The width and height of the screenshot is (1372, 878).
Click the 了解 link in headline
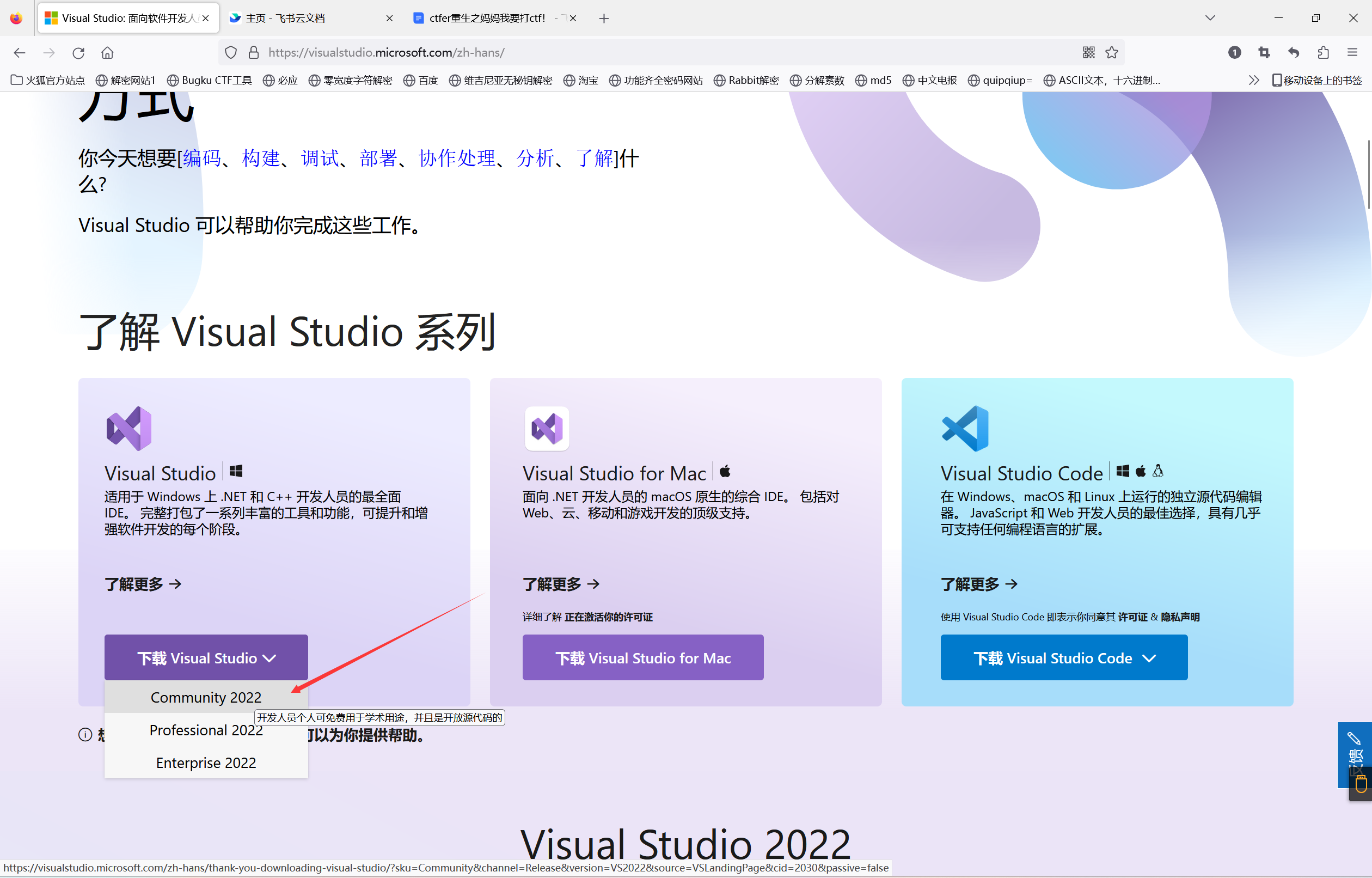click(x=595, y=158)
